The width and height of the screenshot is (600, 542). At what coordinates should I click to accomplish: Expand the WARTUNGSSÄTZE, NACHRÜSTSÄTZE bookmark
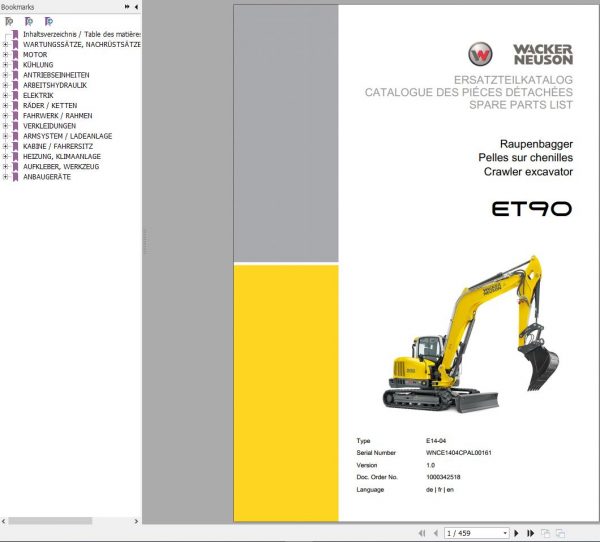[5, 44]
